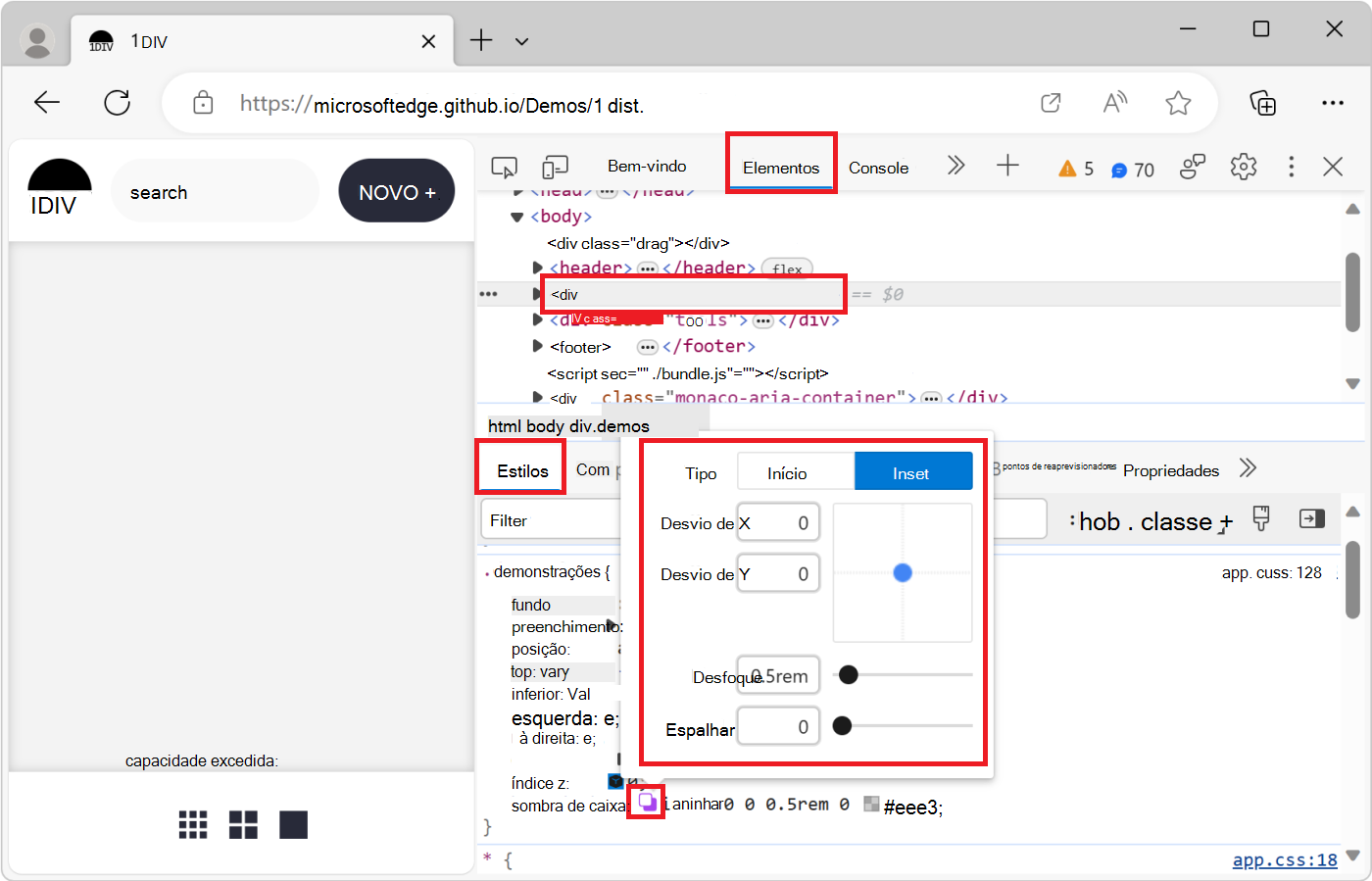The image size is (1372, 881).
Task: Open DevTools settings gear
Action: pyautogui.click(x=1243, y=168)
